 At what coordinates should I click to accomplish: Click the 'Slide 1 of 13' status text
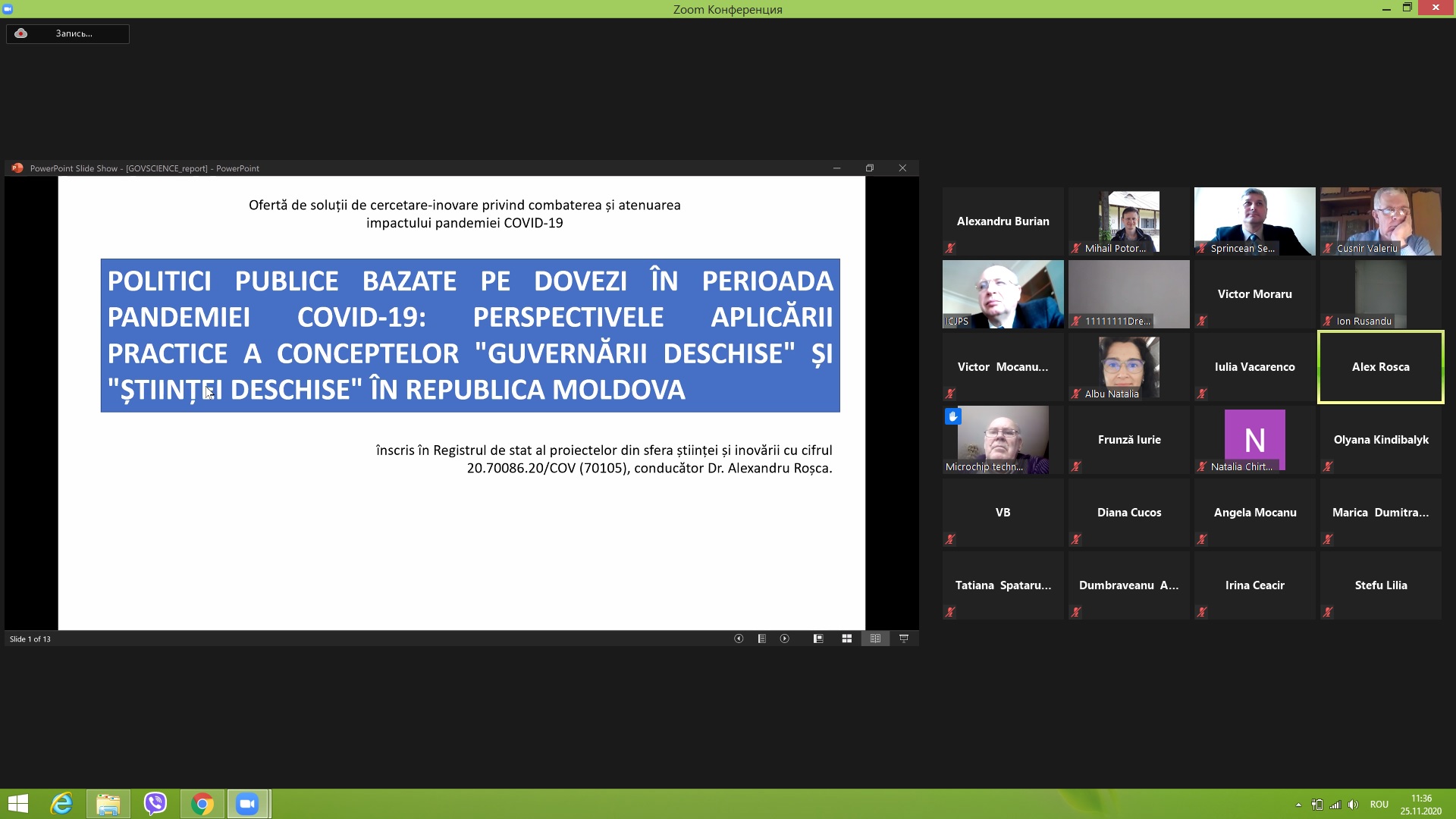coord(30,639)
